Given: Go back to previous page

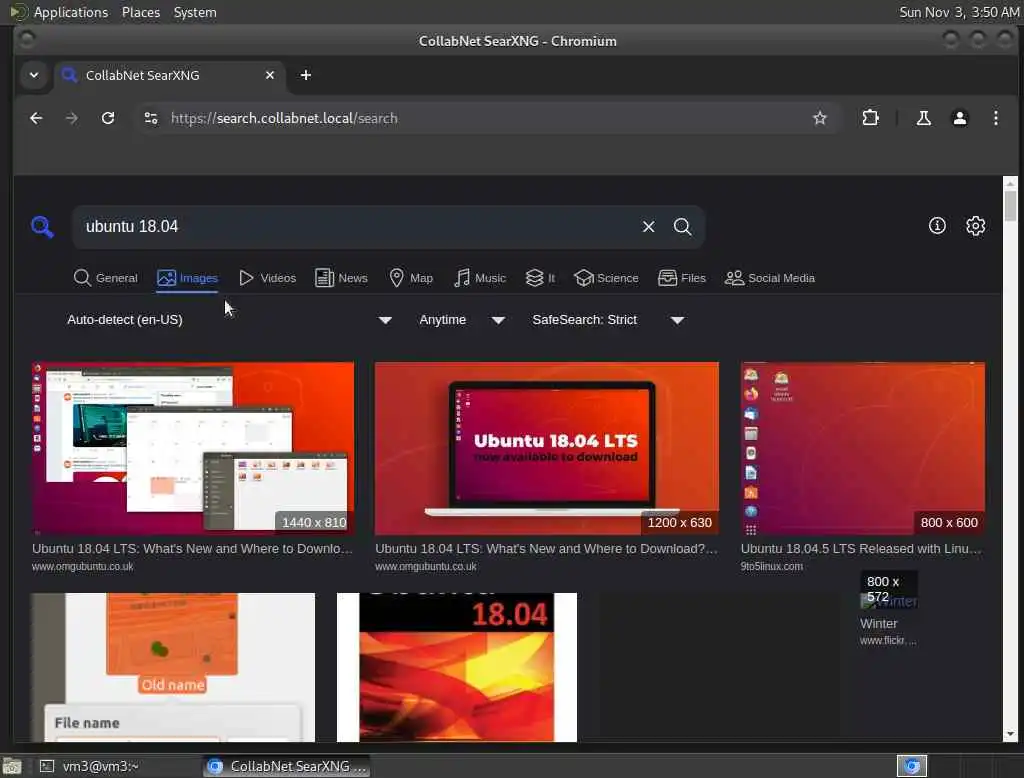Looking at the screenshot, I should click(x=36, y=118).
